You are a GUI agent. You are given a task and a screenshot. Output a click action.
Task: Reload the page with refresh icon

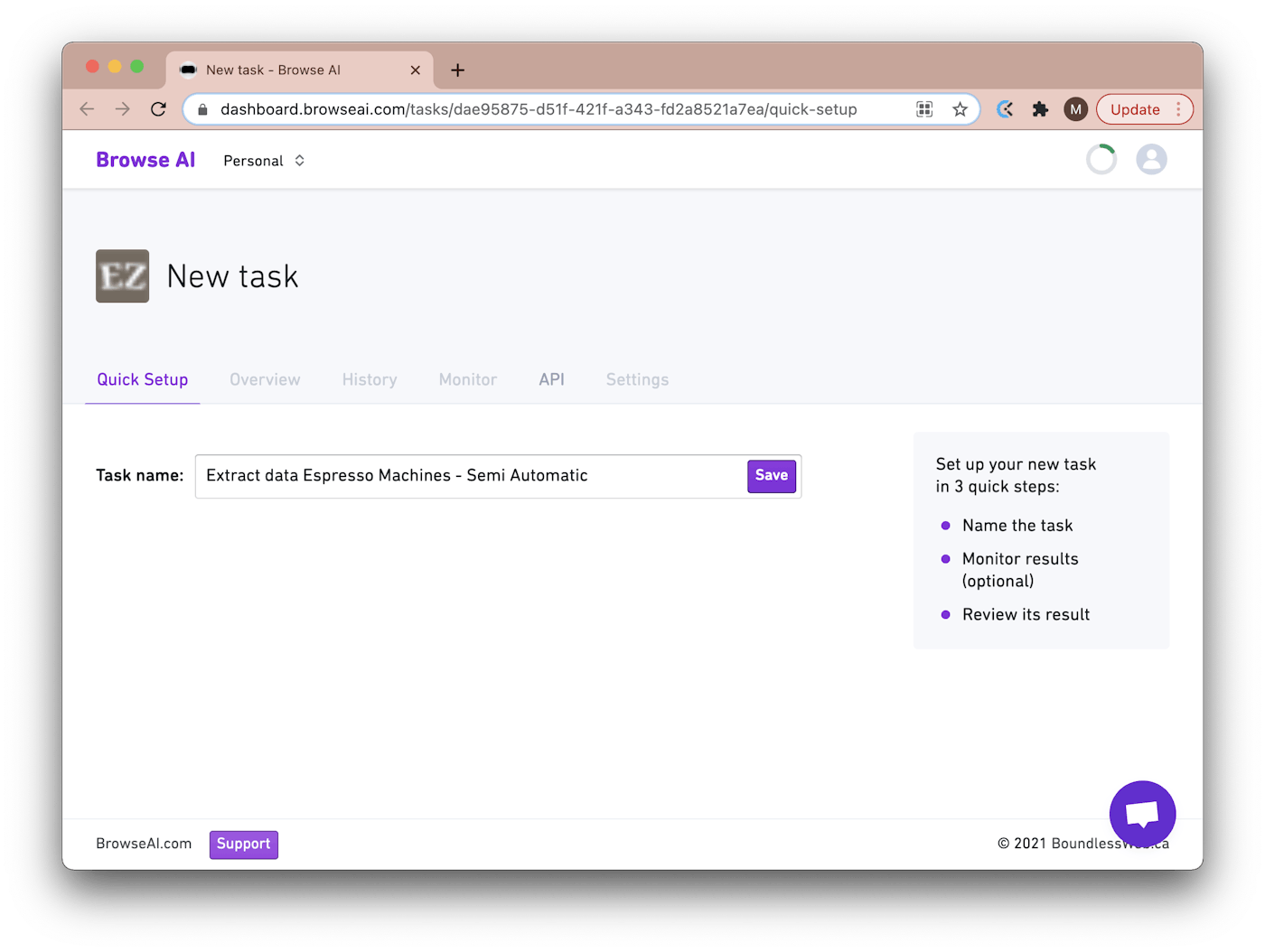[158, 109]
